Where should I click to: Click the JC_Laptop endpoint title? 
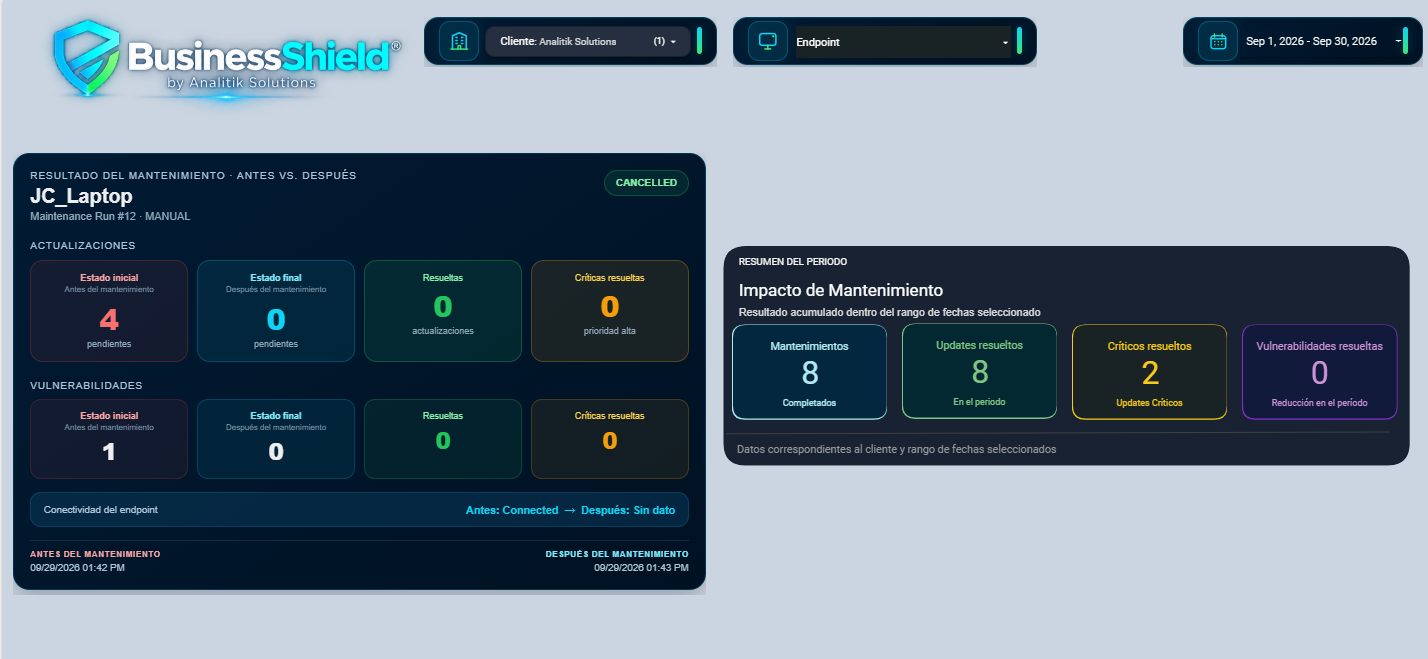[82, 196]
